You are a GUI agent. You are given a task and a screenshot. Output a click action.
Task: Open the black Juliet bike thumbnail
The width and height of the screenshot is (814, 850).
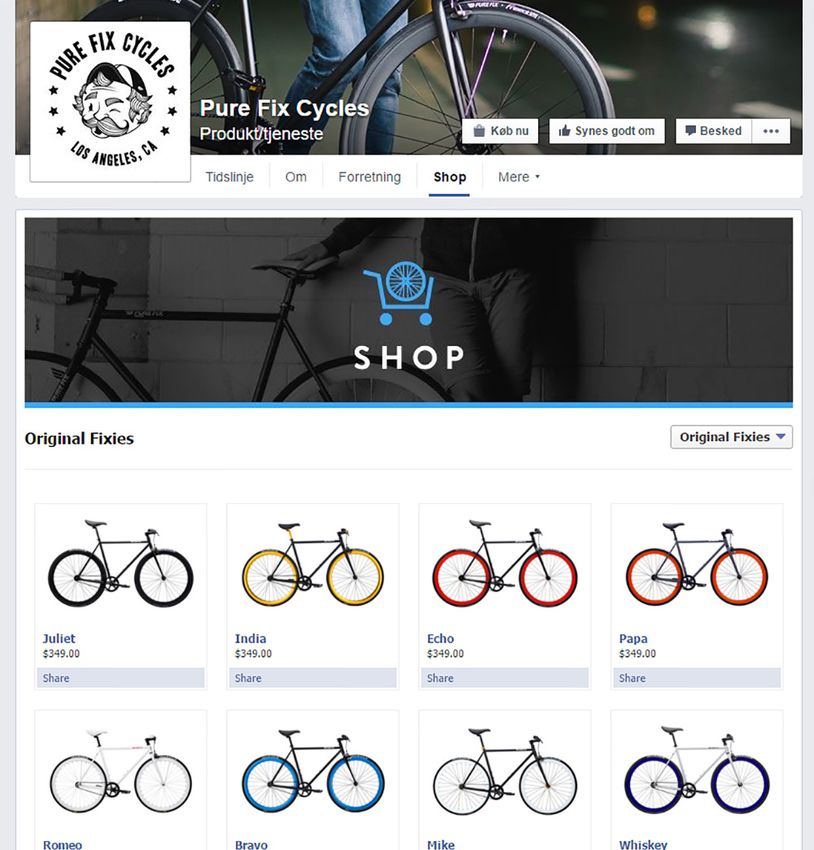(121, 563)
